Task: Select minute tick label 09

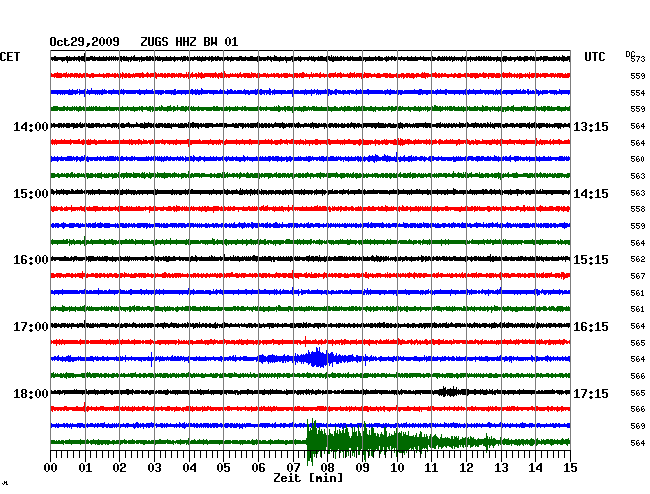Action: click(x=362, y=468)
